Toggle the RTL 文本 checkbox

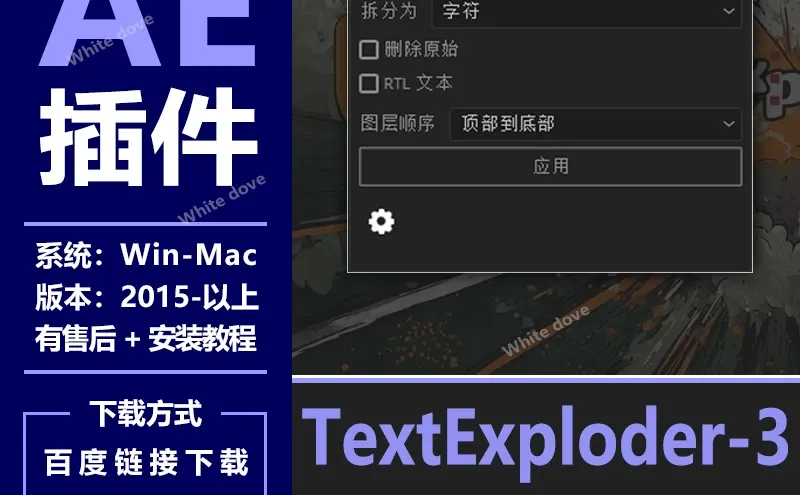pos(369,83)
